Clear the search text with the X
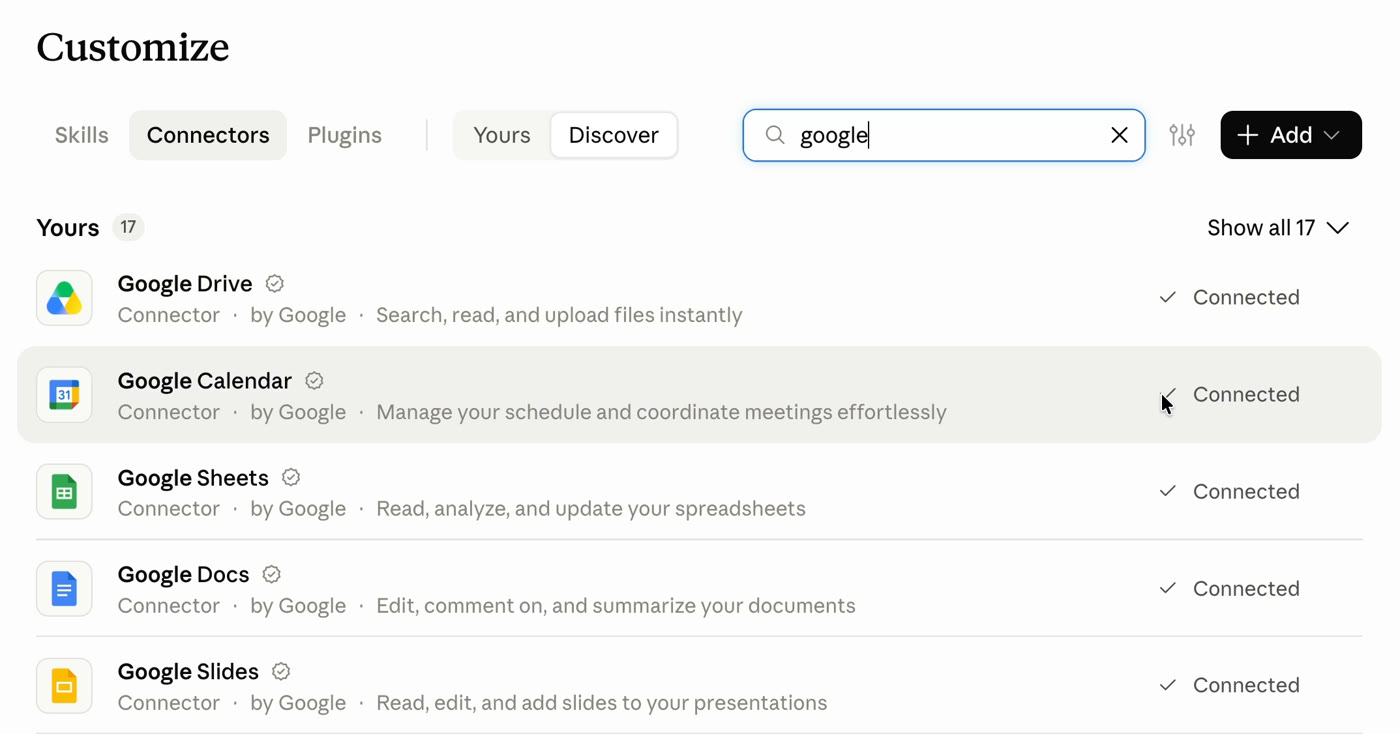 [x=1119, y=135]
